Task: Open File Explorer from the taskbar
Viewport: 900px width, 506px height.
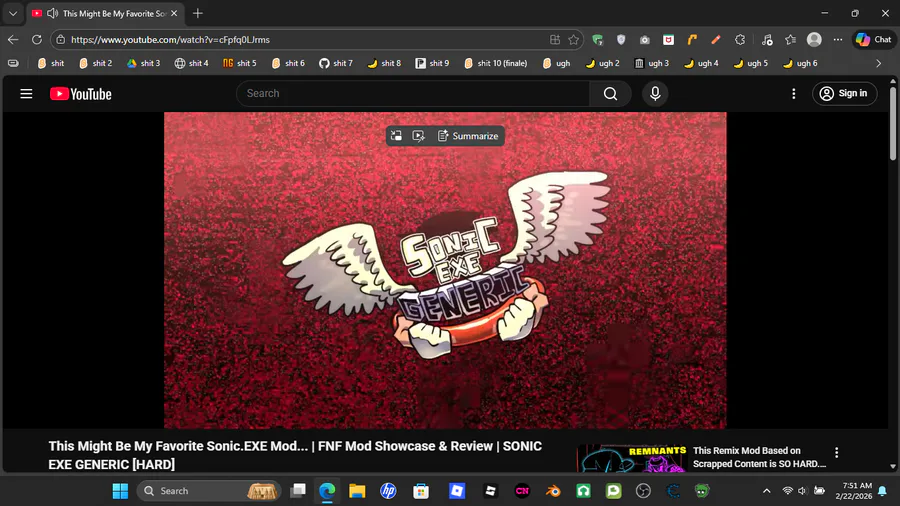Action: click(357, 491)
